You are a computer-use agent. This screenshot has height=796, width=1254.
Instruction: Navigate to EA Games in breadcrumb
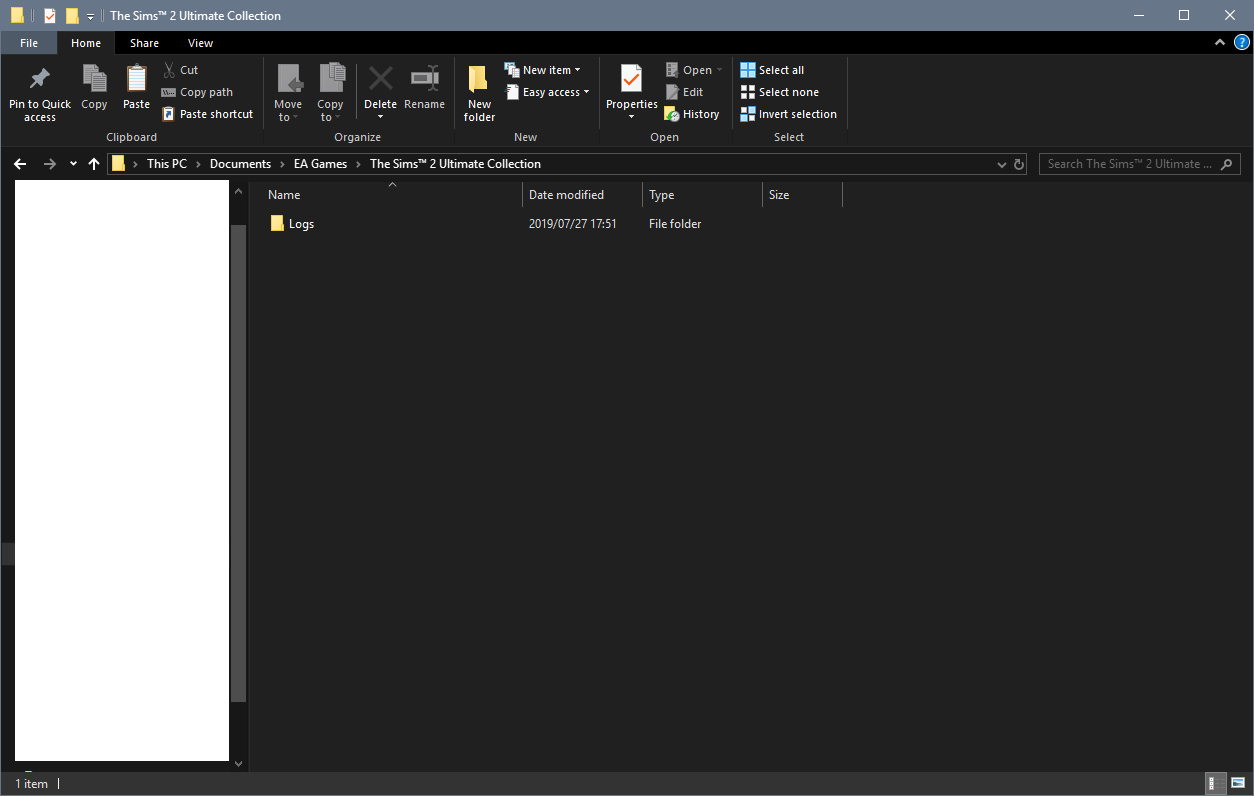pos(320,164)
